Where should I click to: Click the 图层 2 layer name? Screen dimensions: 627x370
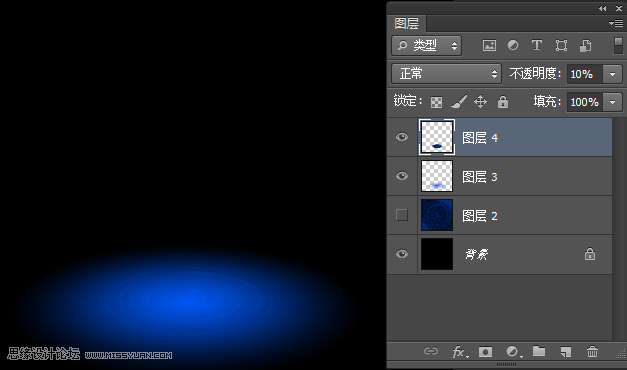[480, 216]
